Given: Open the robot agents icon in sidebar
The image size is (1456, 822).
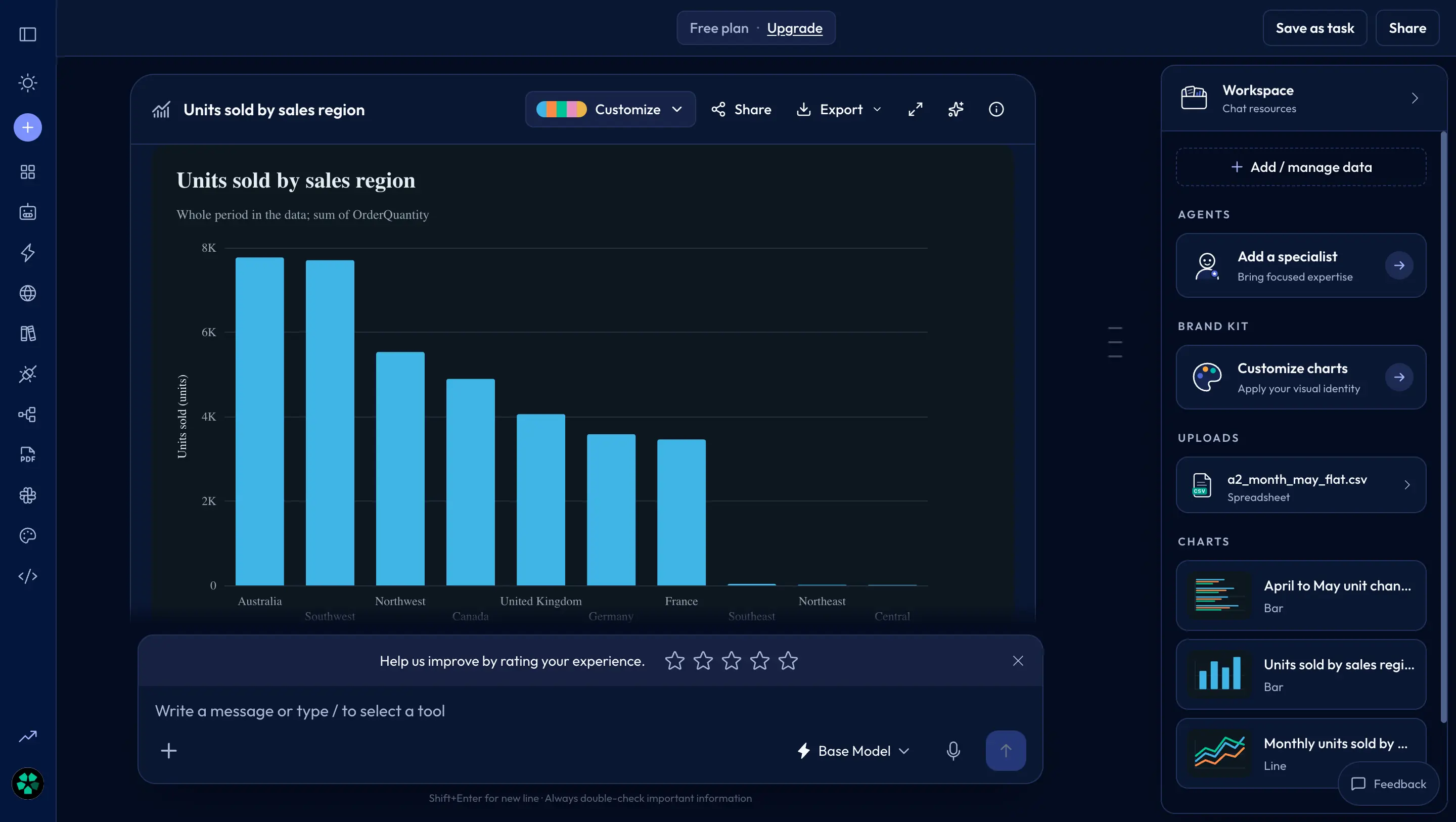Looking at the screenshot, I should [28, 212].
